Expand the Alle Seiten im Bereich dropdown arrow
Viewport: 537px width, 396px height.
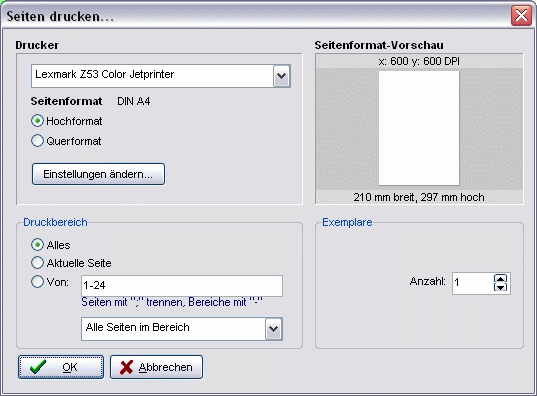tap(273, 329)
